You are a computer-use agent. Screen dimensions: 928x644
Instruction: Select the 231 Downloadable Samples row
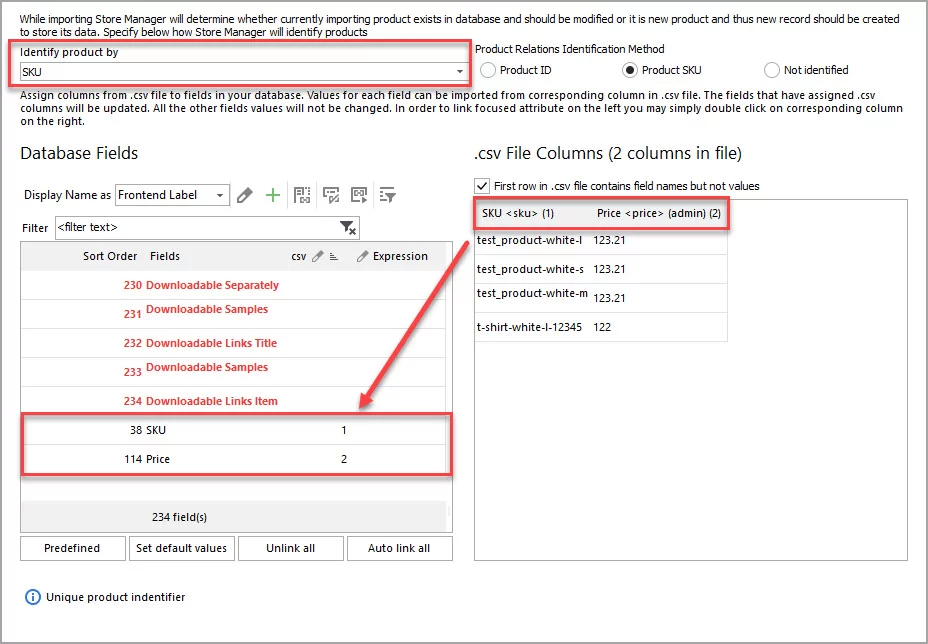(233, 314)
